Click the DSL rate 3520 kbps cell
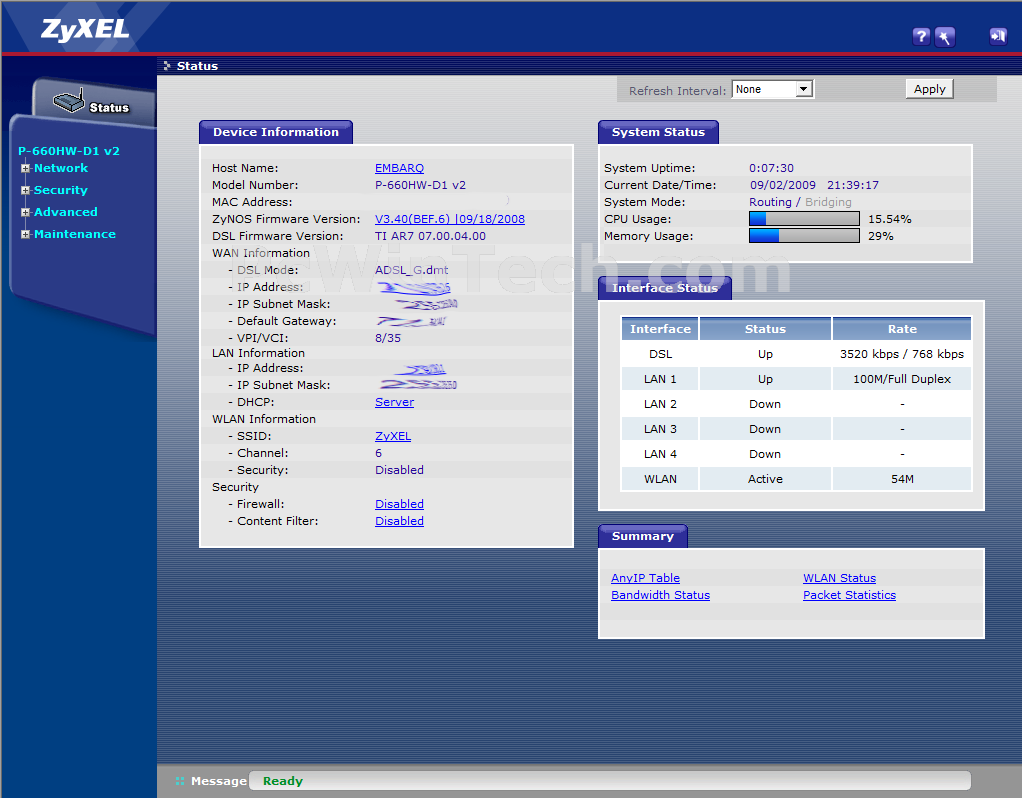1022x798 pixels. click(x=902, y=354)
